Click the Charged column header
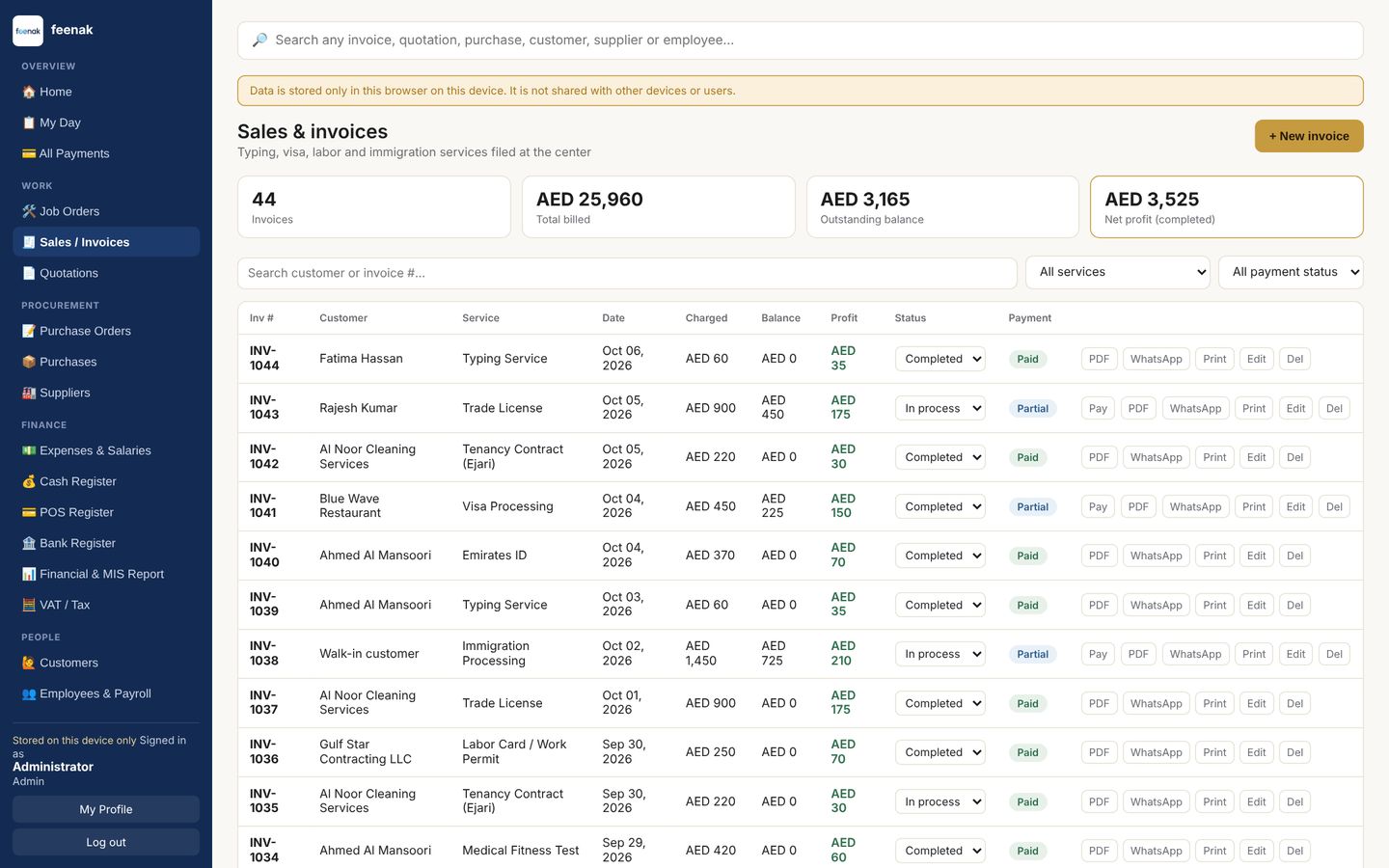1389x868 pixels. click(x=706, y=318)
